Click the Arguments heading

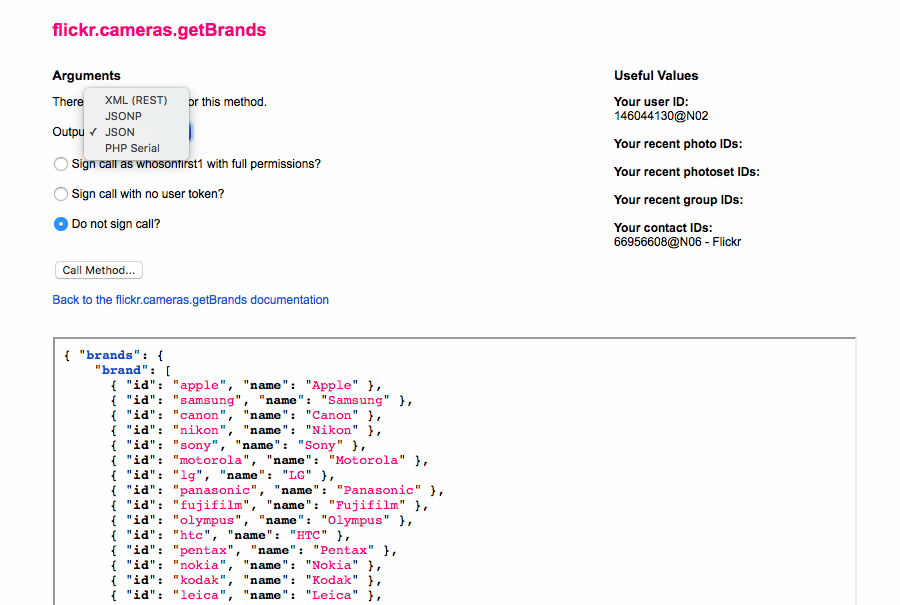point(87,76)
